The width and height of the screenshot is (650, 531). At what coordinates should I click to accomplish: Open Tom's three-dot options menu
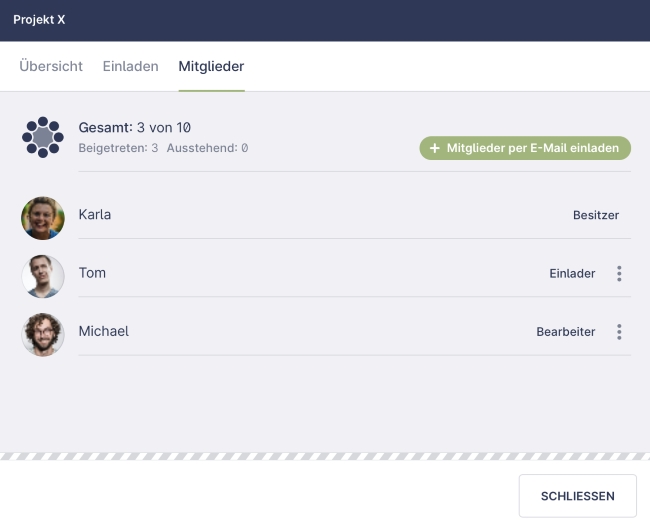coord(620,273)
